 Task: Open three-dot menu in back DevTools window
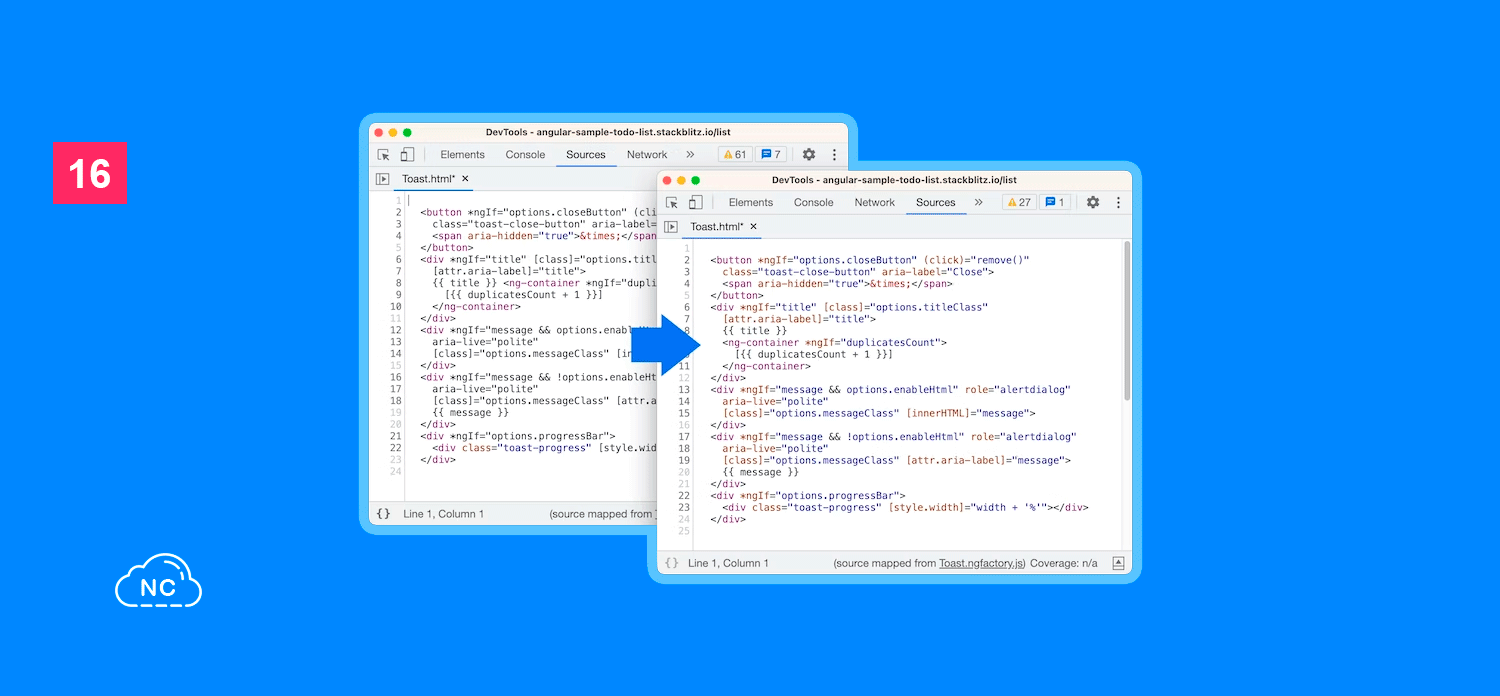point(834,155)
